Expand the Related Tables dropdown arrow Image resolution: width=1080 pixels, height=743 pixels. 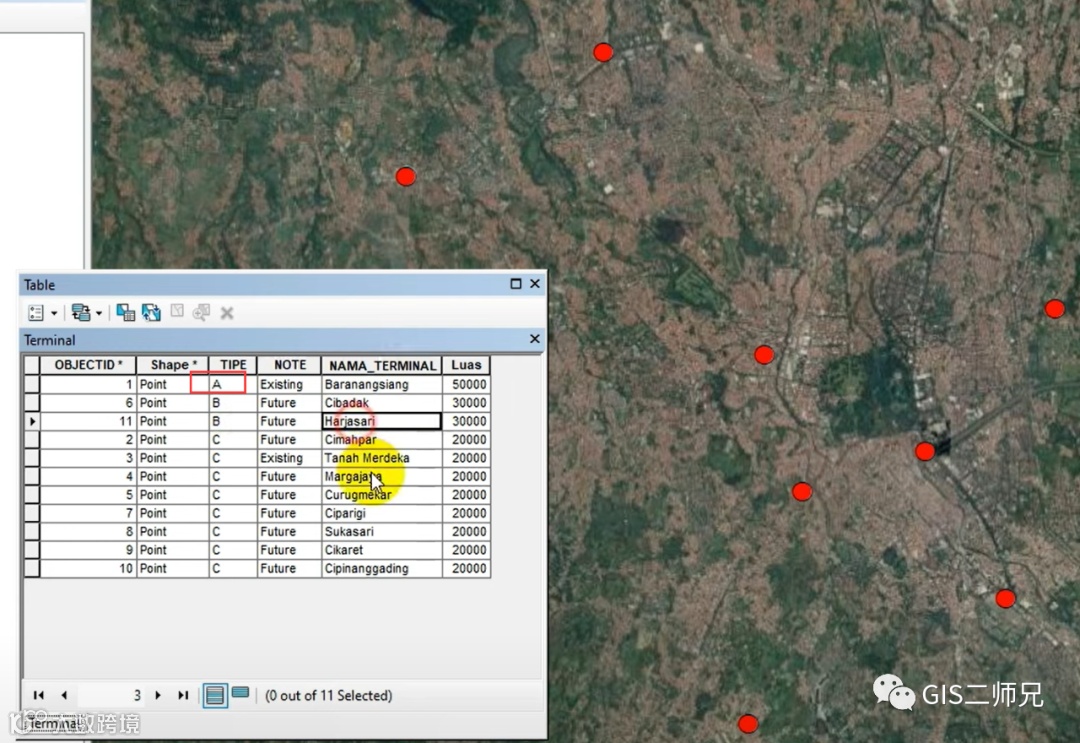tap(99, 313)
